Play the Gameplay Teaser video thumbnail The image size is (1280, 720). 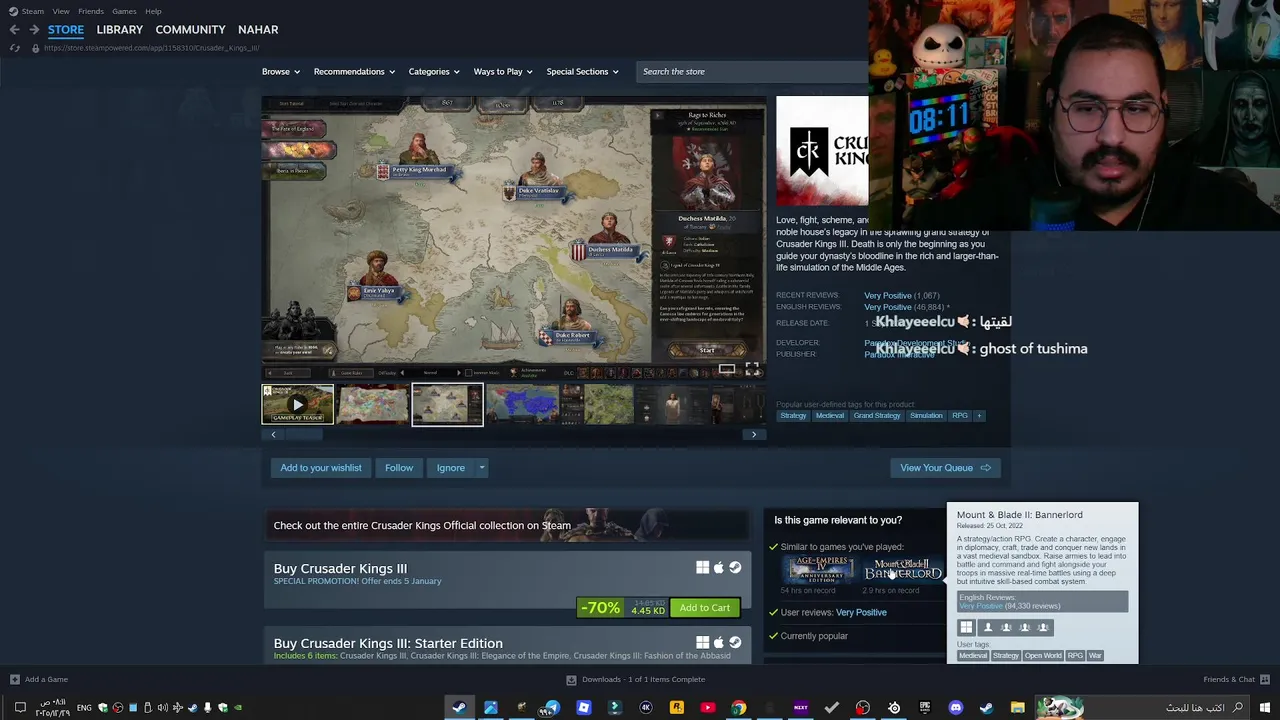pos(297,404)
